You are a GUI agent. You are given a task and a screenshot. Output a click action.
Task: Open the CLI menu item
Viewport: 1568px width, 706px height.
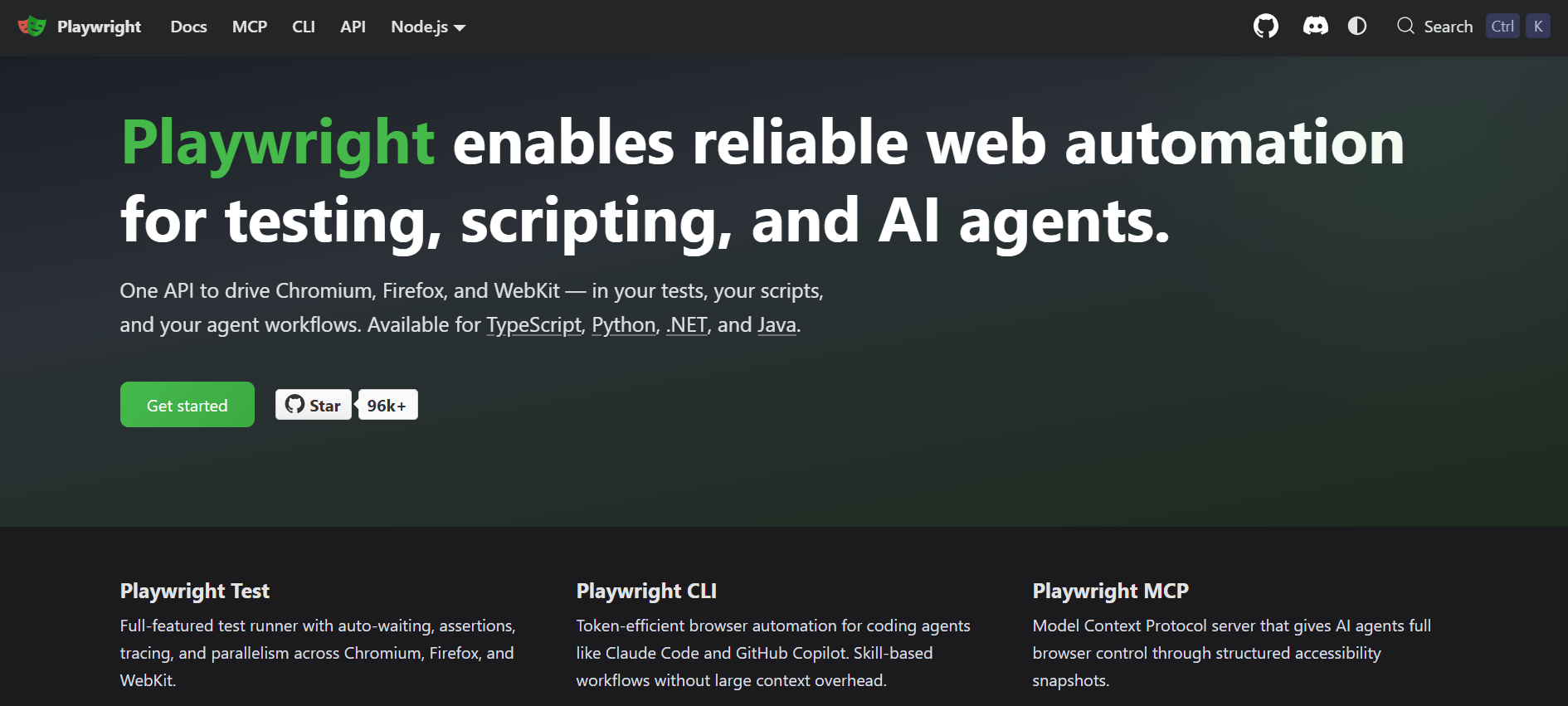click(x=304, y=27)
